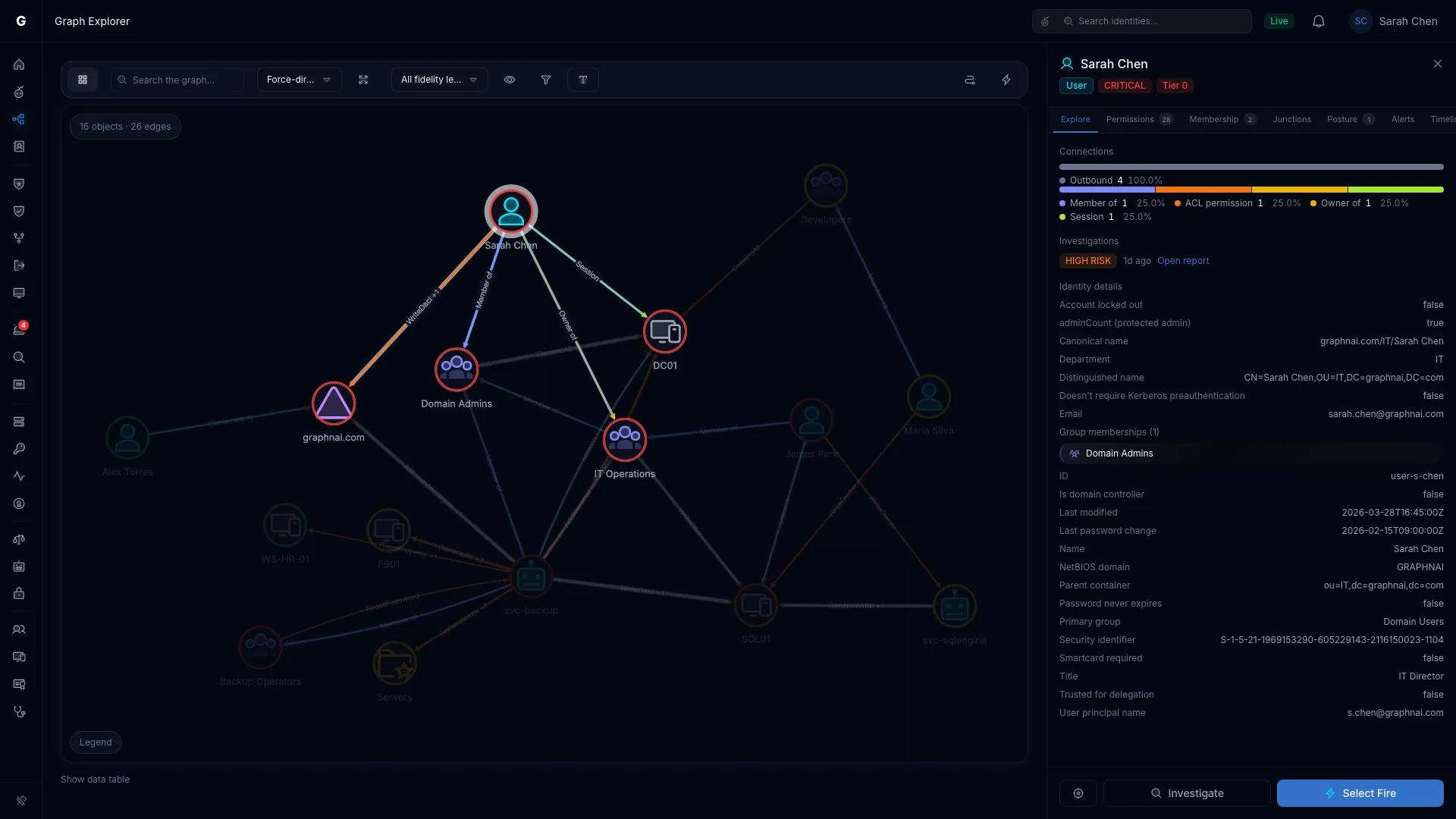The height and width of the screenshot is (819, 1456).
Task: Click the Investigate button
Action: pyautogui.click(x=1187, y=793)
